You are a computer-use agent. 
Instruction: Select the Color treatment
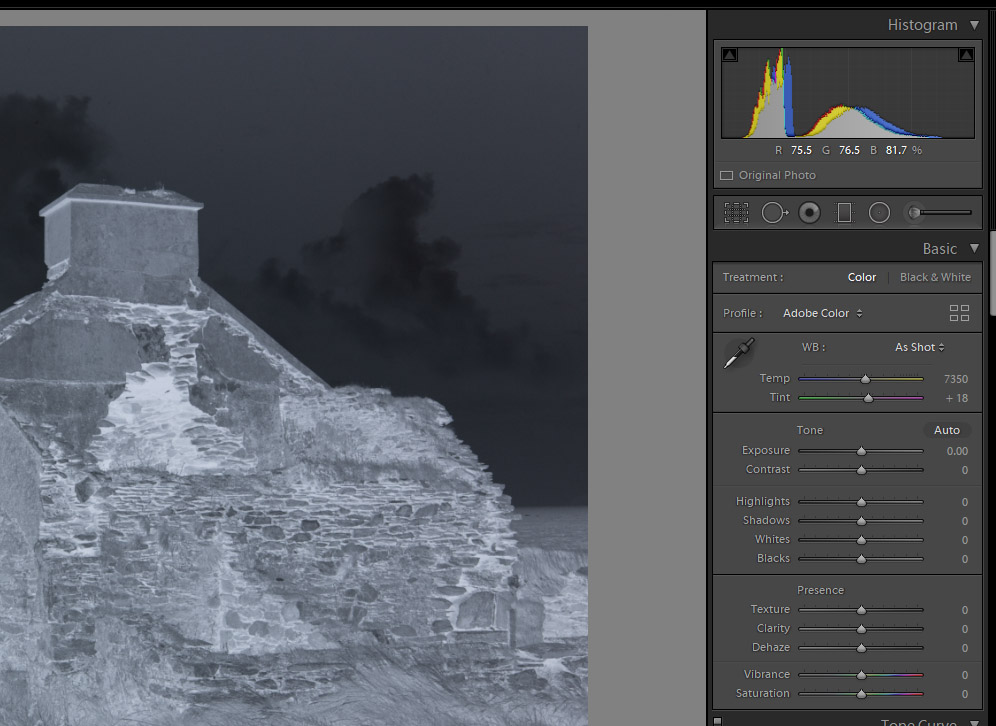click(861, 277)
